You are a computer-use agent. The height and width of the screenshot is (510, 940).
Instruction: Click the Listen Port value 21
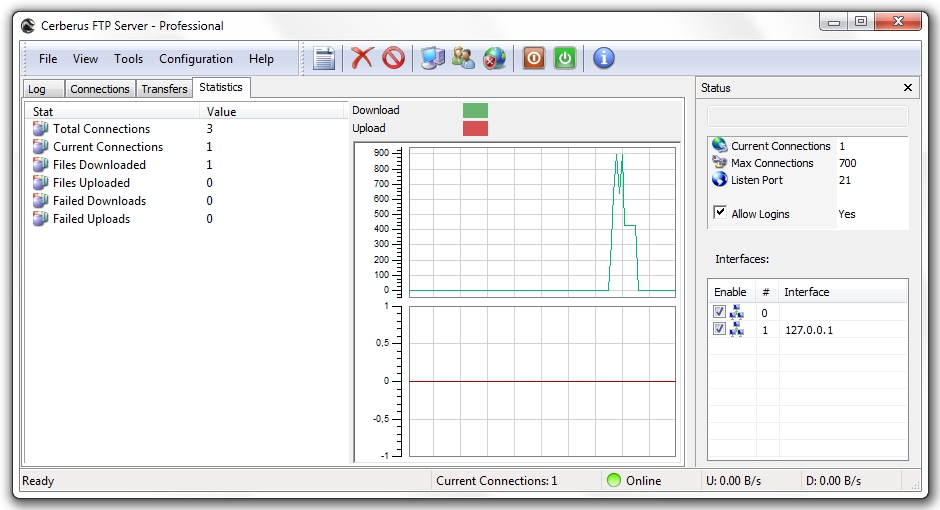(x=845, y=180)
